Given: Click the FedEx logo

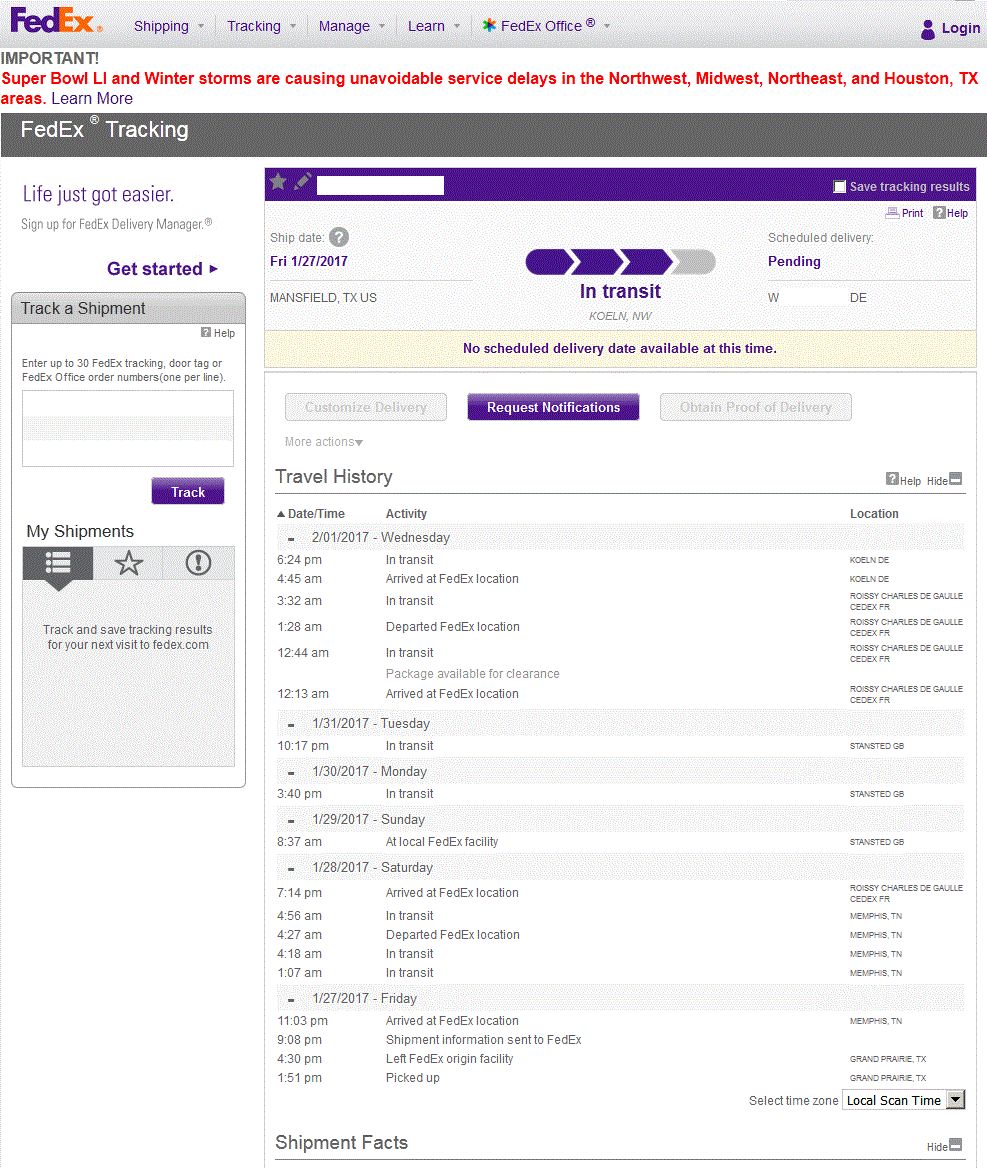Looking at the screenshot, I should point(56,22).
